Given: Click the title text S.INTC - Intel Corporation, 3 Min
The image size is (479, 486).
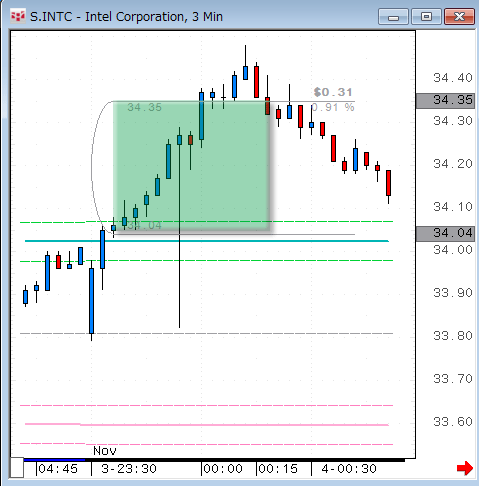Looking at the screenshot, I should [x=126, y=17].
